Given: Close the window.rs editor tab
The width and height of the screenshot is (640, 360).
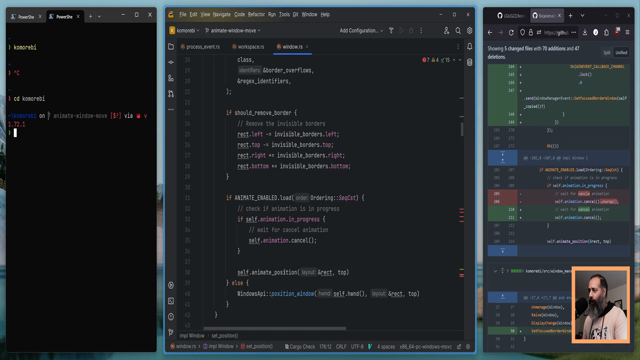Looking at the screenshot, I should click(x=307, y=47).
